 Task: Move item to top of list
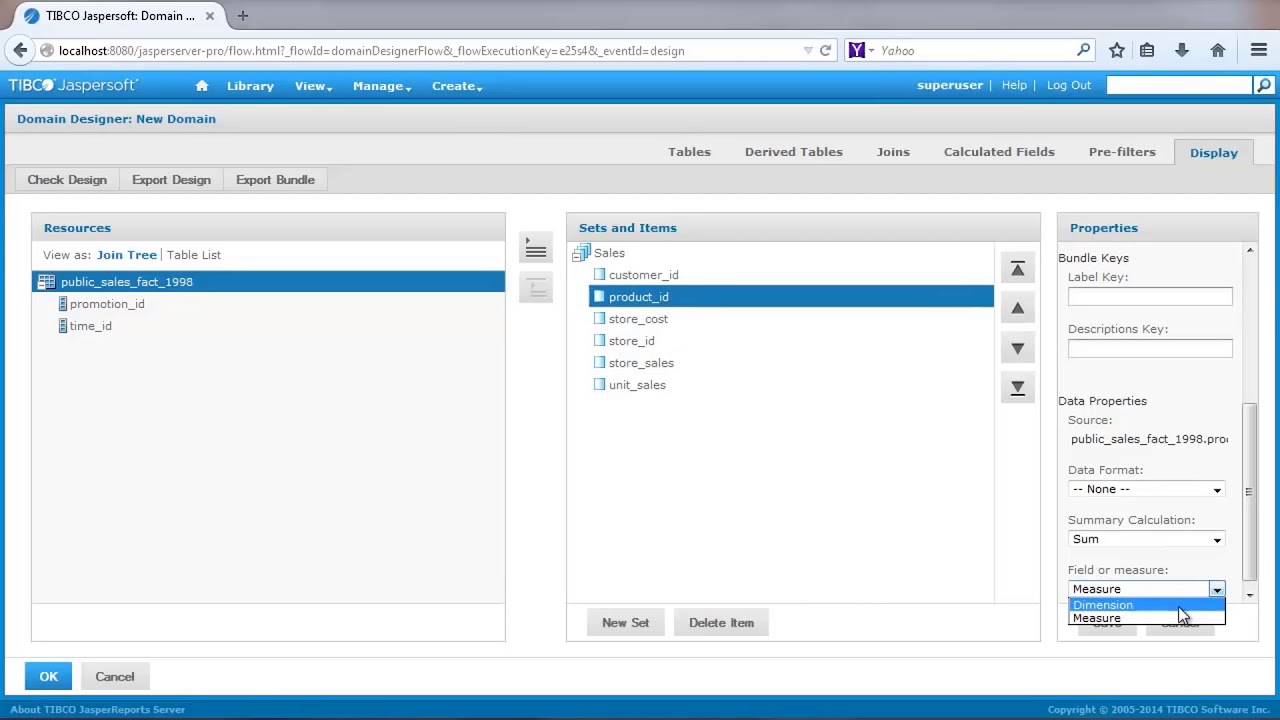pyautogui.click(x=1017, y=269)
